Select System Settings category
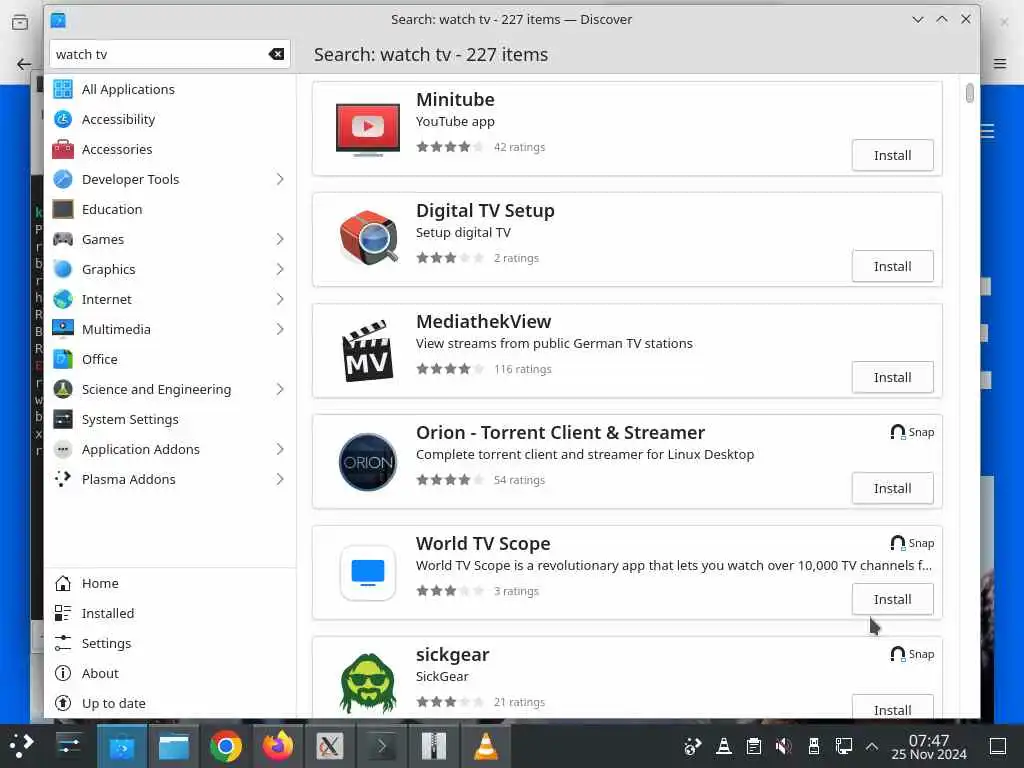 170,420
